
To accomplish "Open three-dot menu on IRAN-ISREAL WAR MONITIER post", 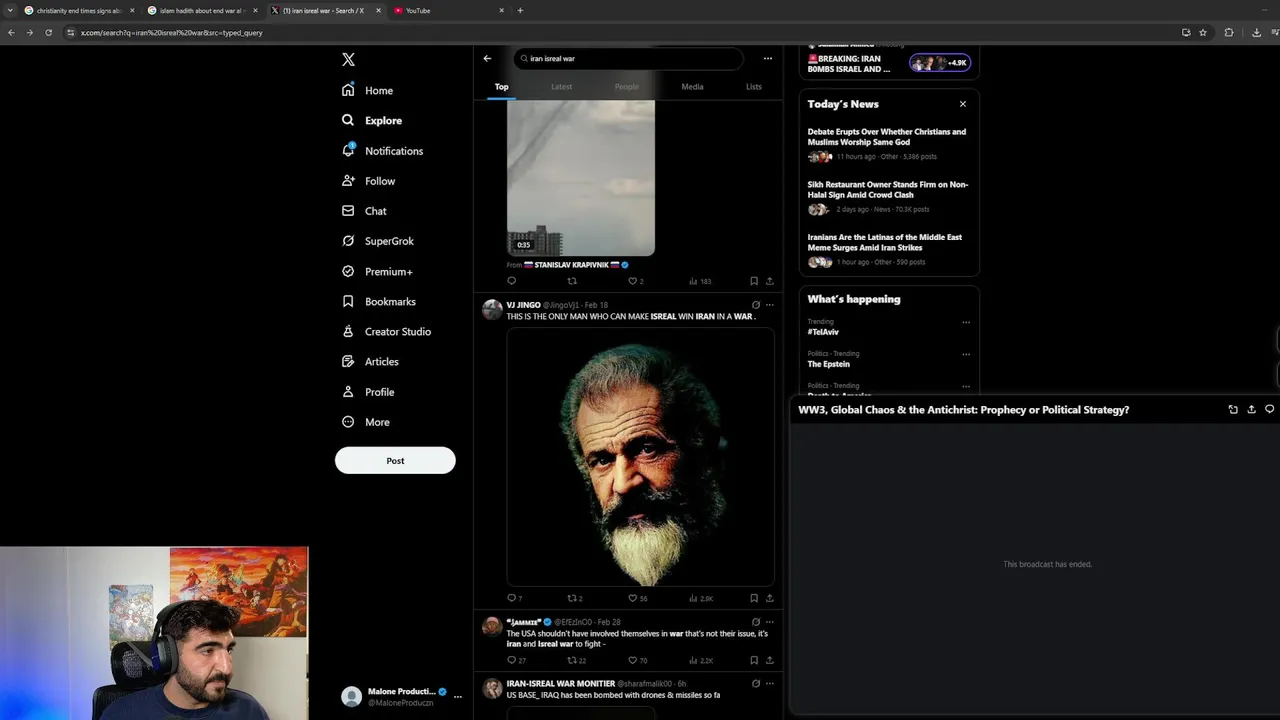I will [x=770, y=684].
